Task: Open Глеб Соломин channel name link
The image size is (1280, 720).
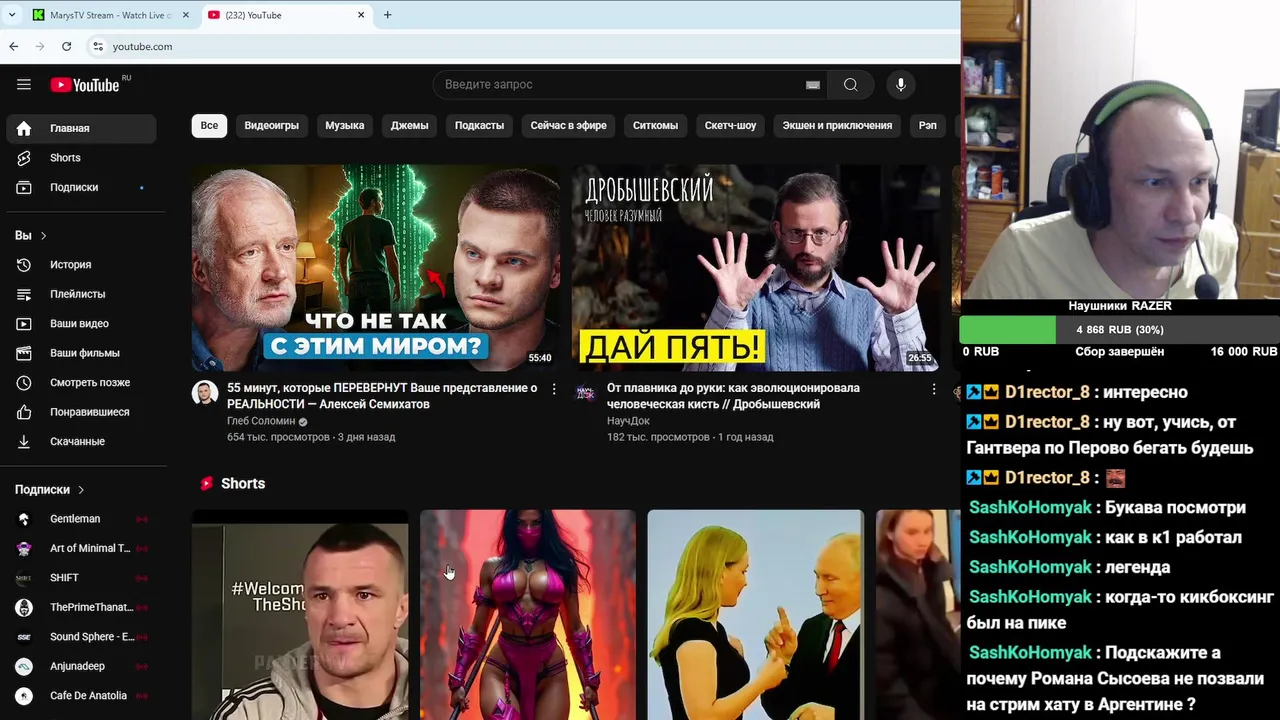Action: click(x=261, y=421)
